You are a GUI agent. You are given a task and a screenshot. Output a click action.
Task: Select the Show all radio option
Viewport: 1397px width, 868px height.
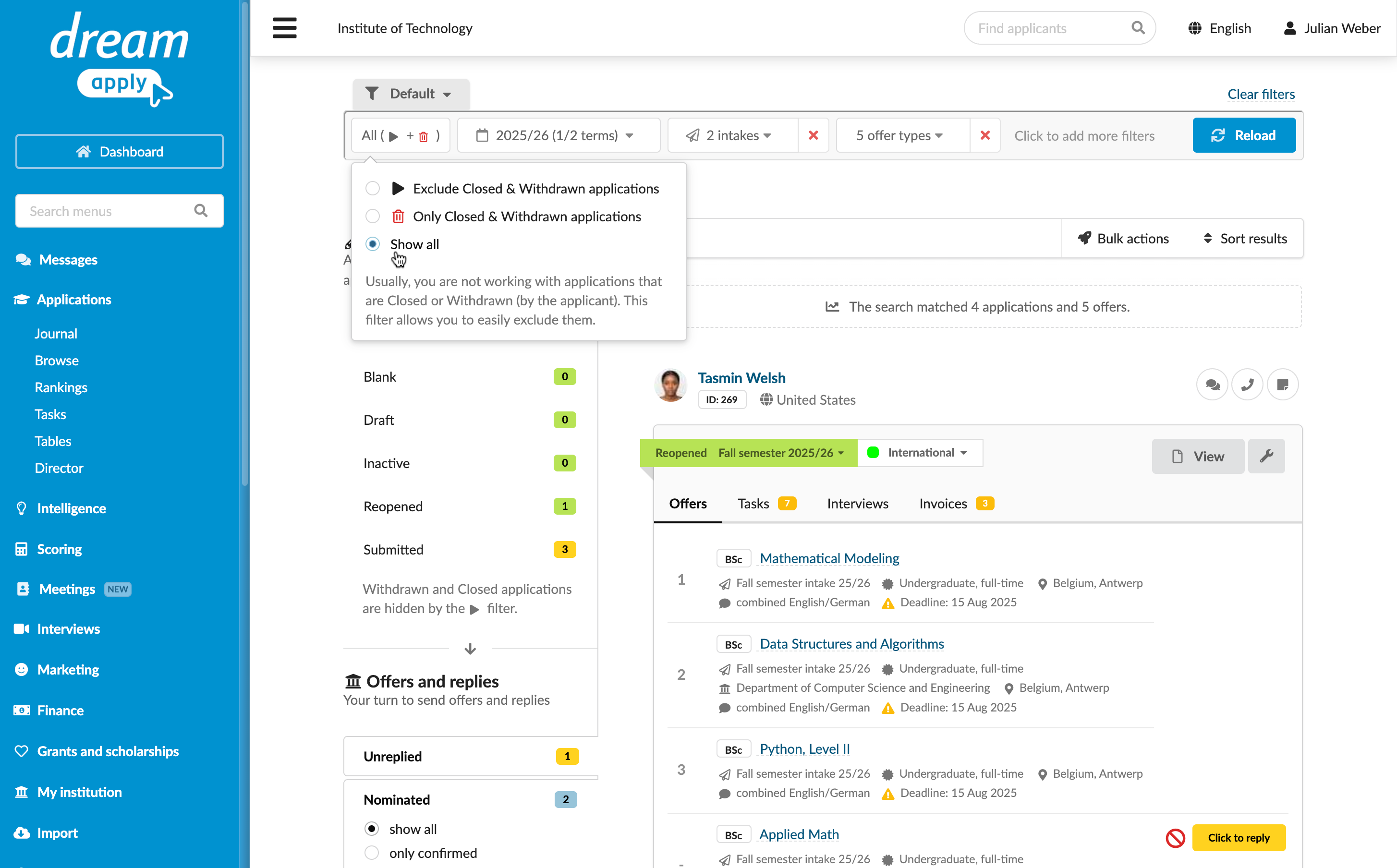point(373,244)
